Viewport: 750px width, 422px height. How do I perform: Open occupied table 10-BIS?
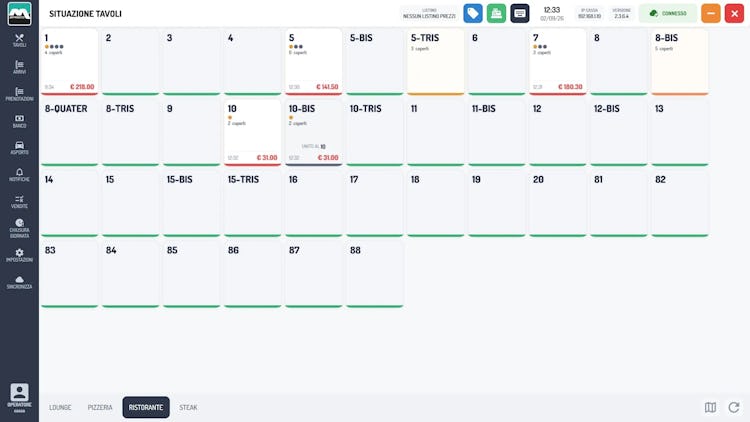pyautogui.click(x=313, y=133)
